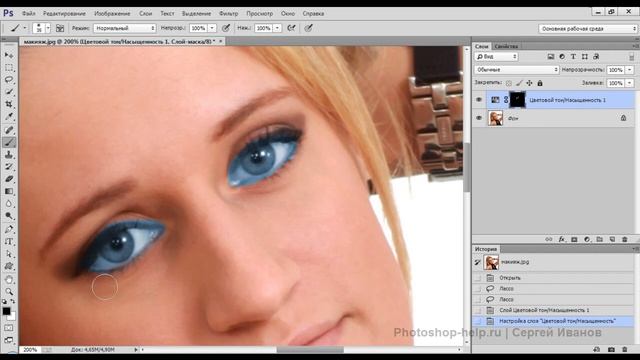This screenshot has height=360, width=640.
Task: Open the Изображение menu
Action: [112, 13]
